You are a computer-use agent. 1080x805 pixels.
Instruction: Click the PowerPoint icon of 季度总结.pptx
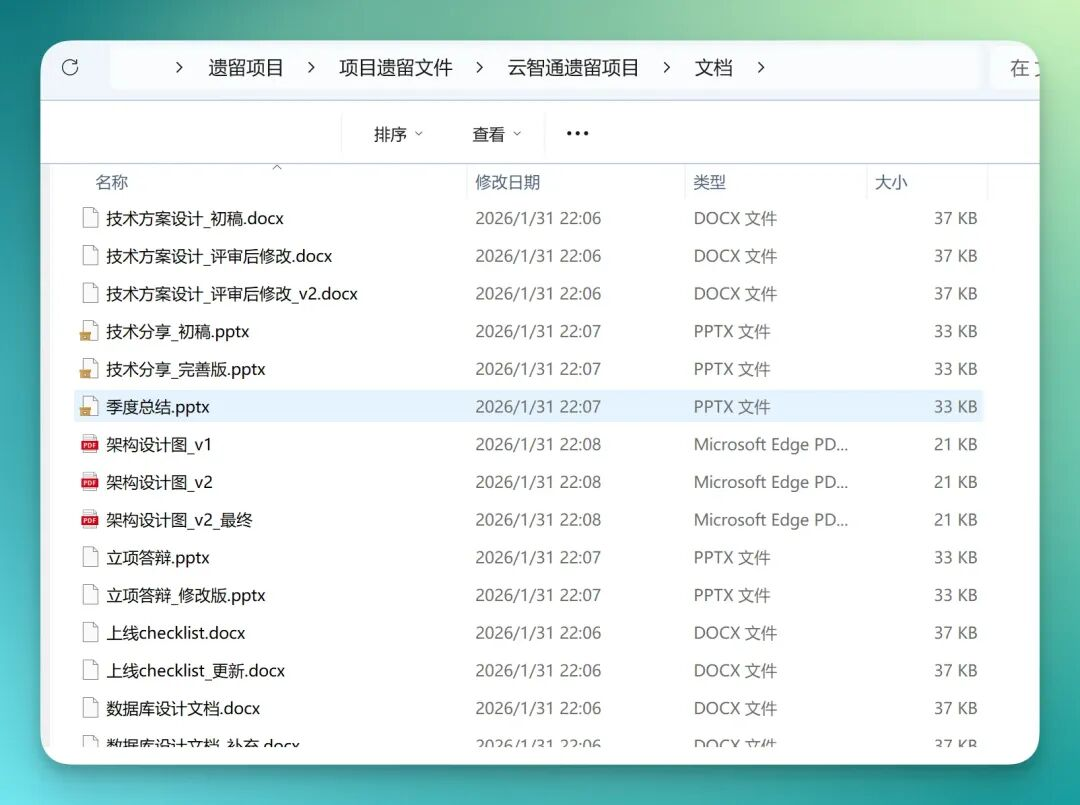click(x=90, y=407)
